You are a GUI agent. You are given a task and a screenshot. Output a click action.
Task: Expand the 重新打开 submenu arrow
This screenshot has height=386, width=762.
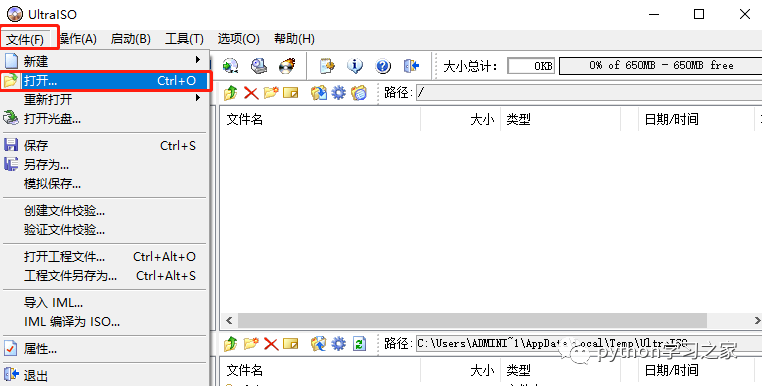pos(198,98)
